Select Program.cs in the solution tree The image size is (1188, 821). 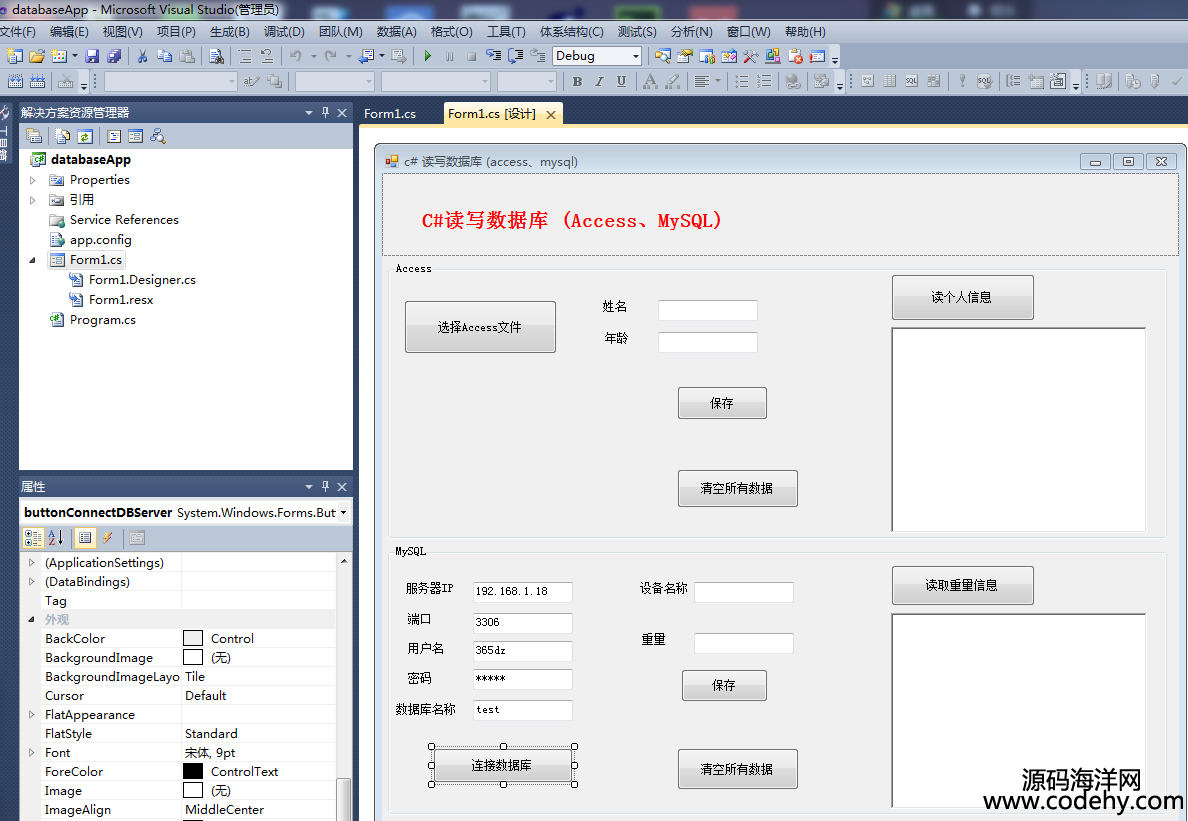(102, 320)
